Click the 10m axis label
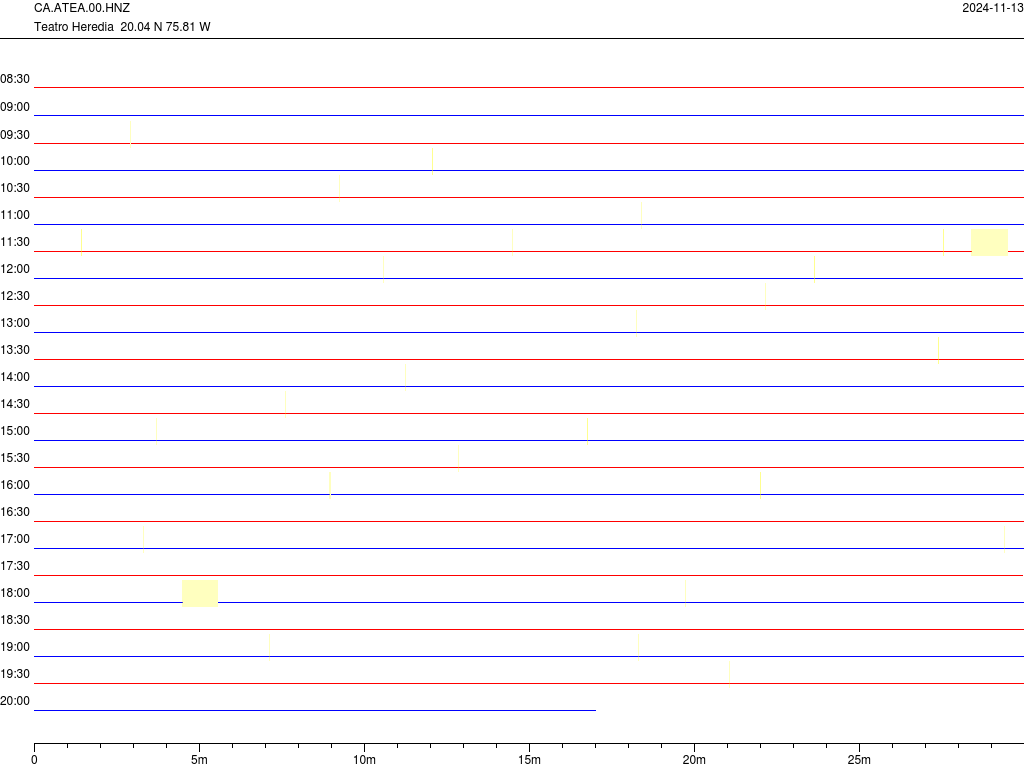Viewport: 1024px width, 768px height. (x=364, y=760)
